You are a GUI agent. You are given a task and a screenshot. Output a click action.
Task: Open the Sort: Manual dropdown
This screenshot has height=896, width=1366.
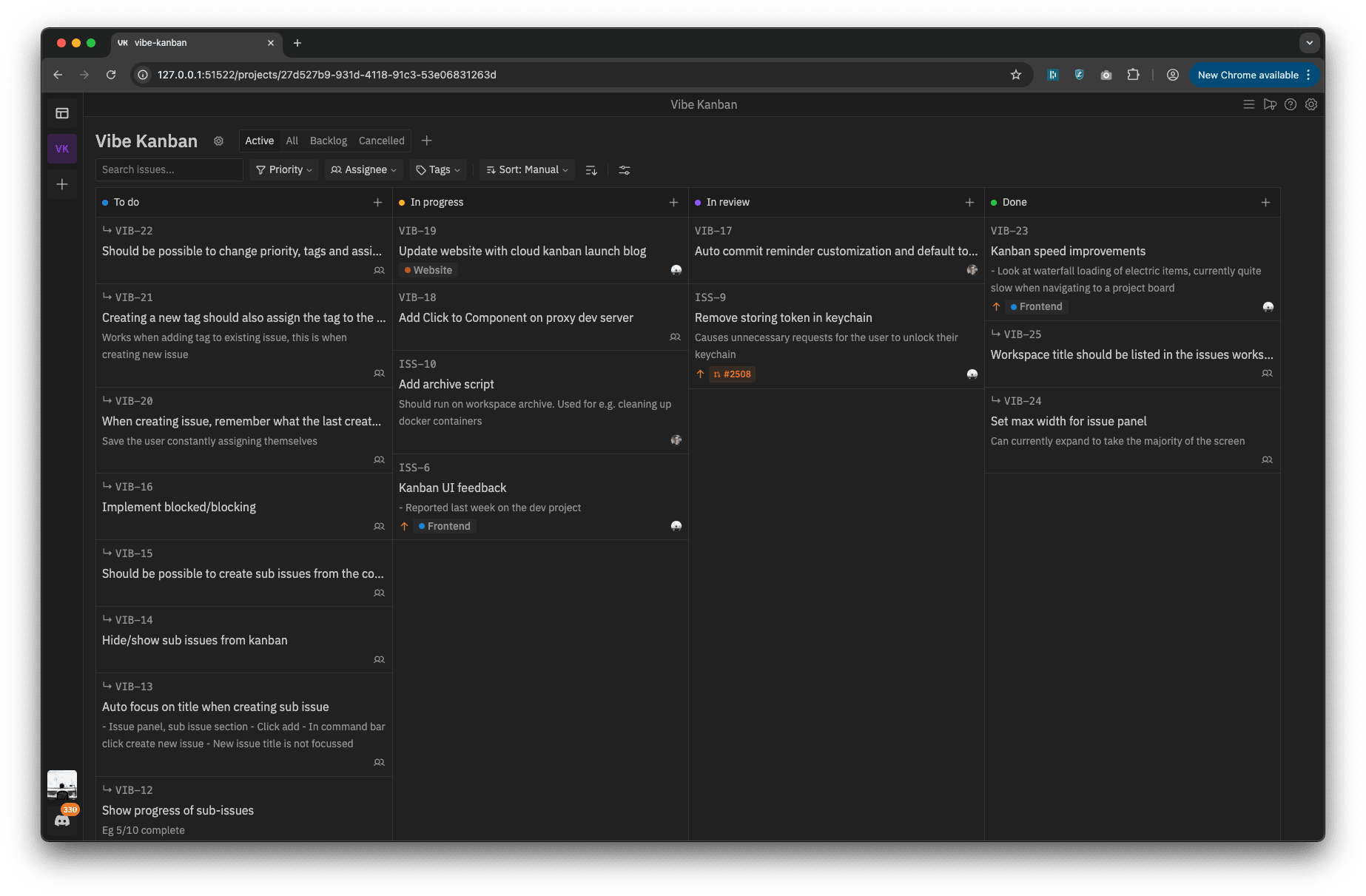(527, 170)
